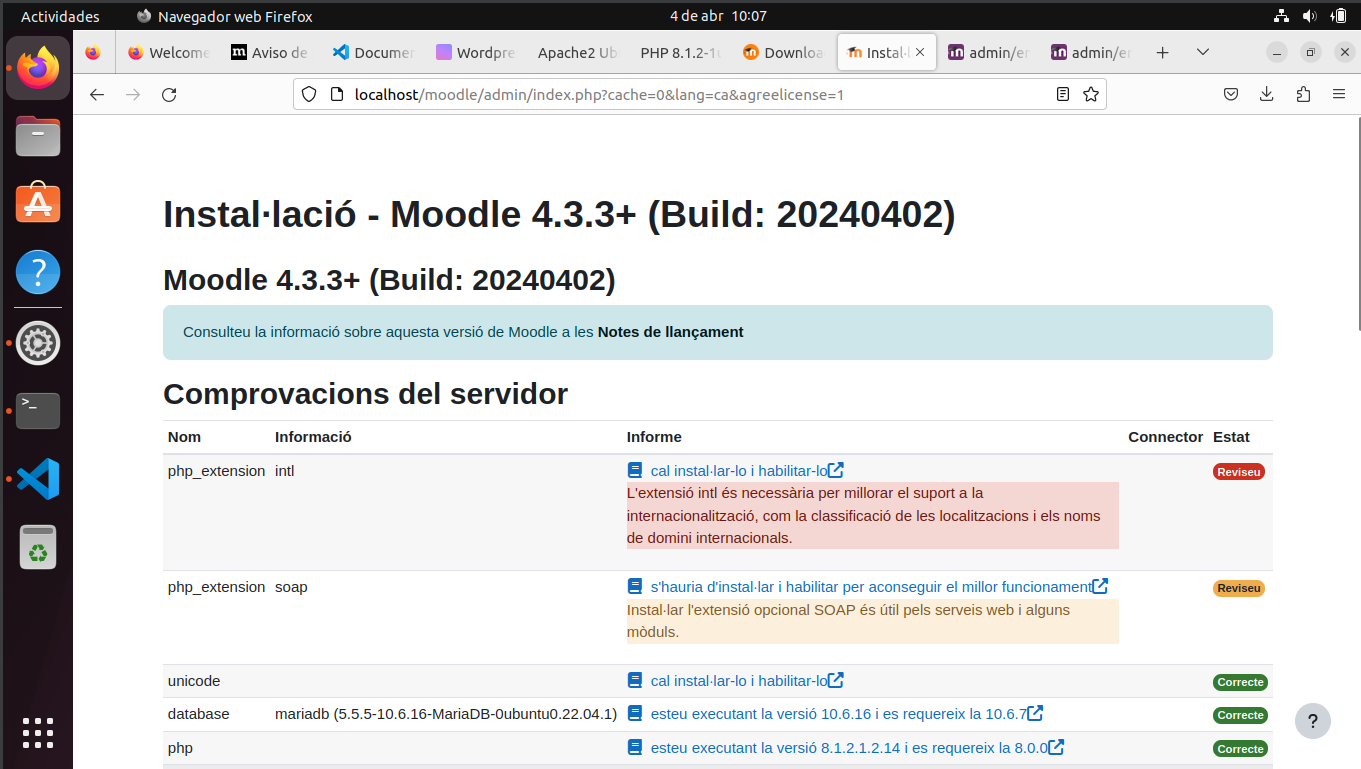Open external link icon after the SOAP report

click(x=1100, y=586)
